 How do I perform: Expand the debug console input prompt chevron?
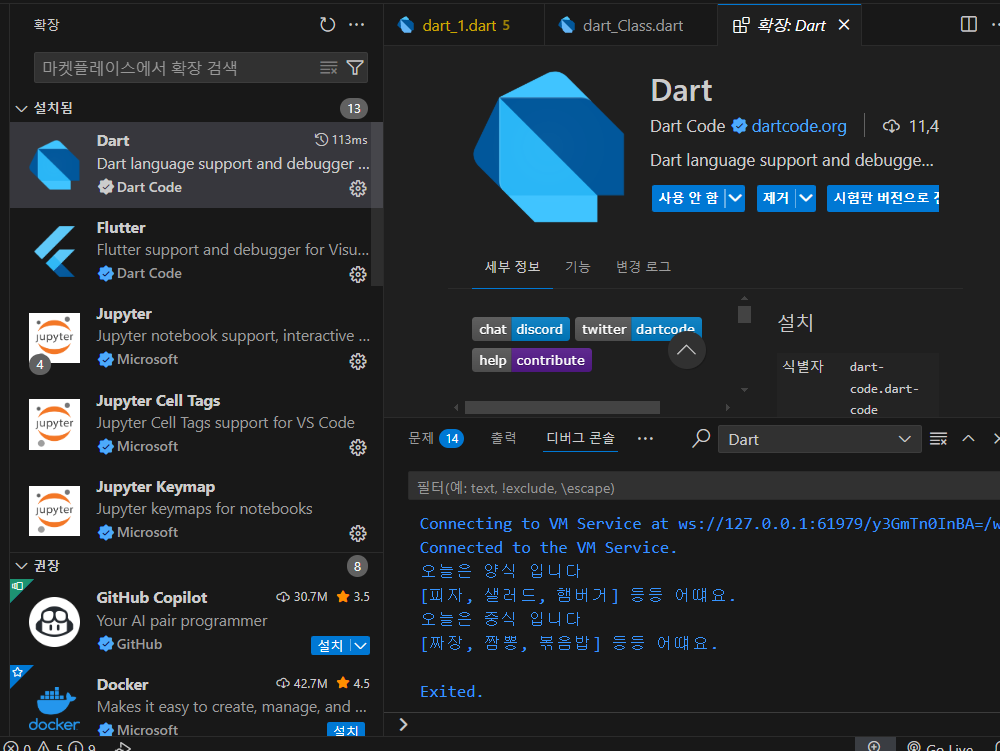403,724
